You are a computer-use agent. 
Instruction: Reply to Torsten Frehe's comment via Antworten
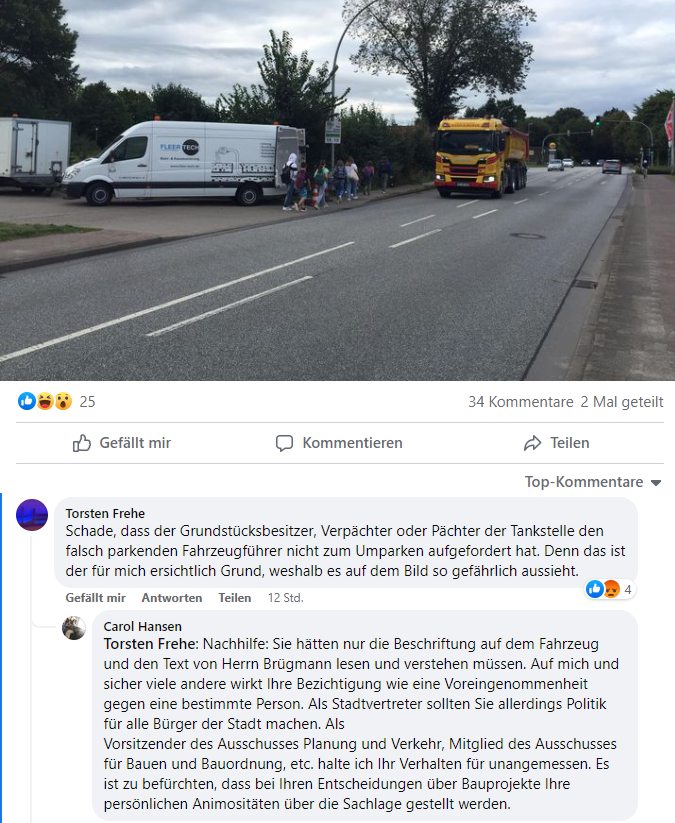point(172,598)
